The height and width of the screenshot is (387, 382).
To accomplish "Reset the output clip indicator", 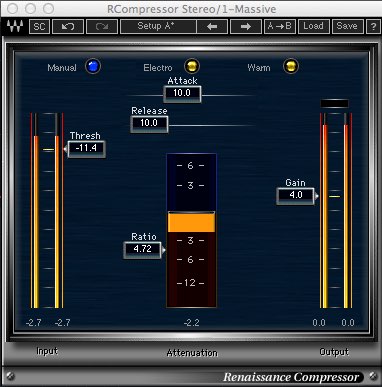I will (334, 104).
